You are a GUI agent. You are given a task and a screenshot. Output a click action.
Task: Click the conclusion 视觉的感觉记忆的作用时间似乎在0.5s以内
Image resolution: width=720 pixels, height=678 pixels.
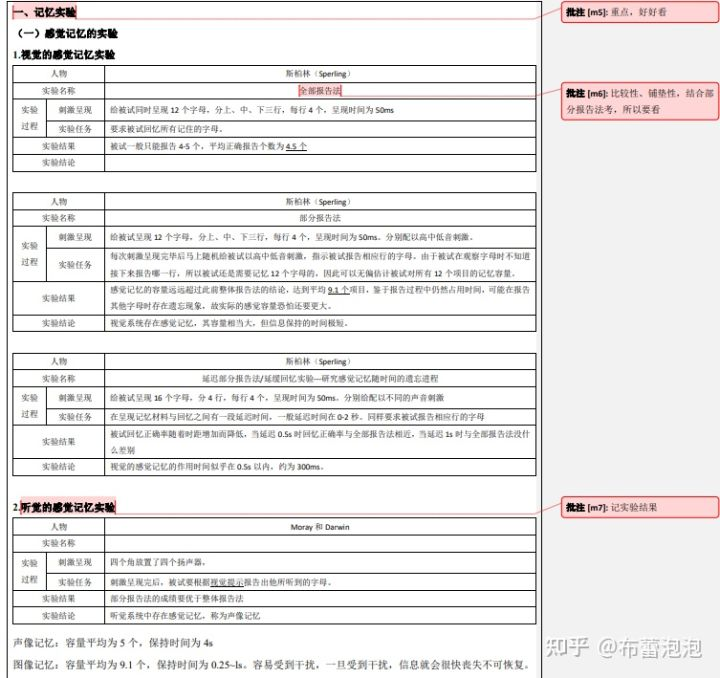(217, 467)
